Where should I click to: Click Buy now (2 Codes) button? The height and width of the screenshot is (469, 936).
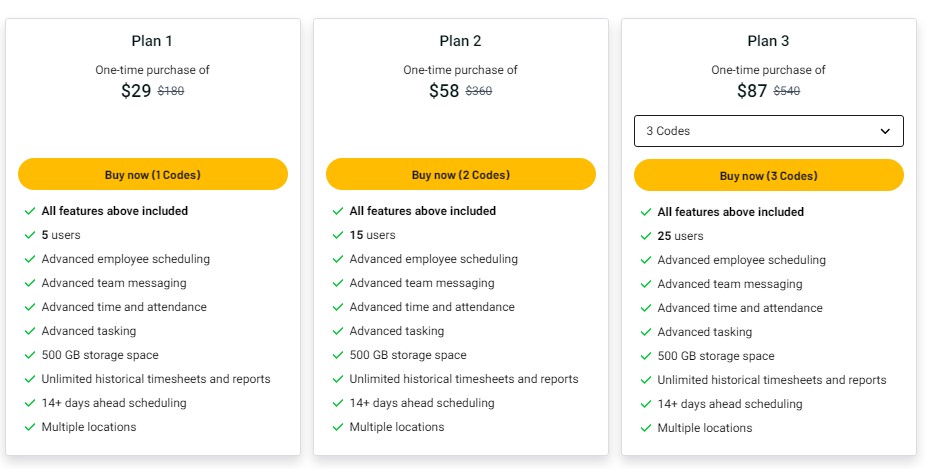click(x=460, y=174)
